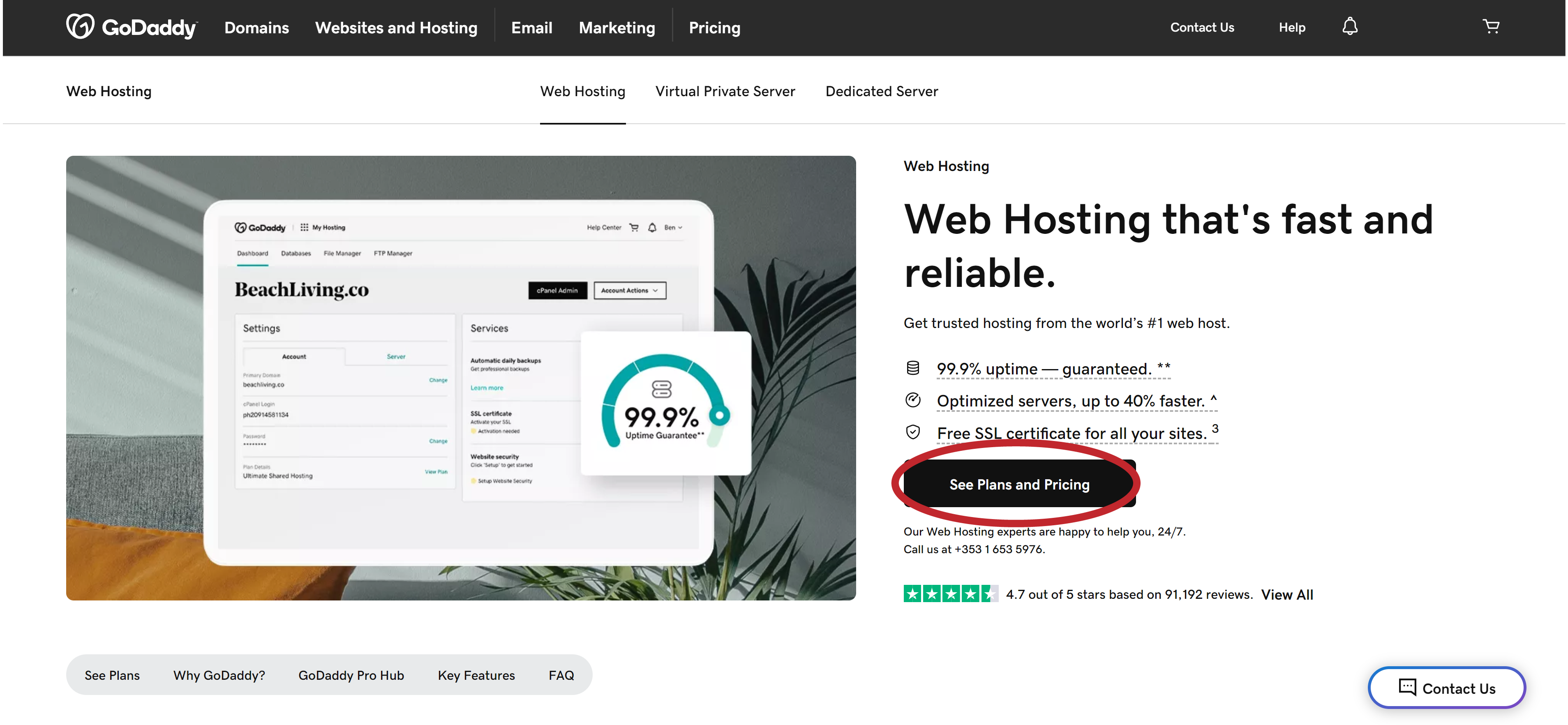Click the Web Hosting breadcrumb title at left
The image size is (1568, 725).
pos(109,91)
